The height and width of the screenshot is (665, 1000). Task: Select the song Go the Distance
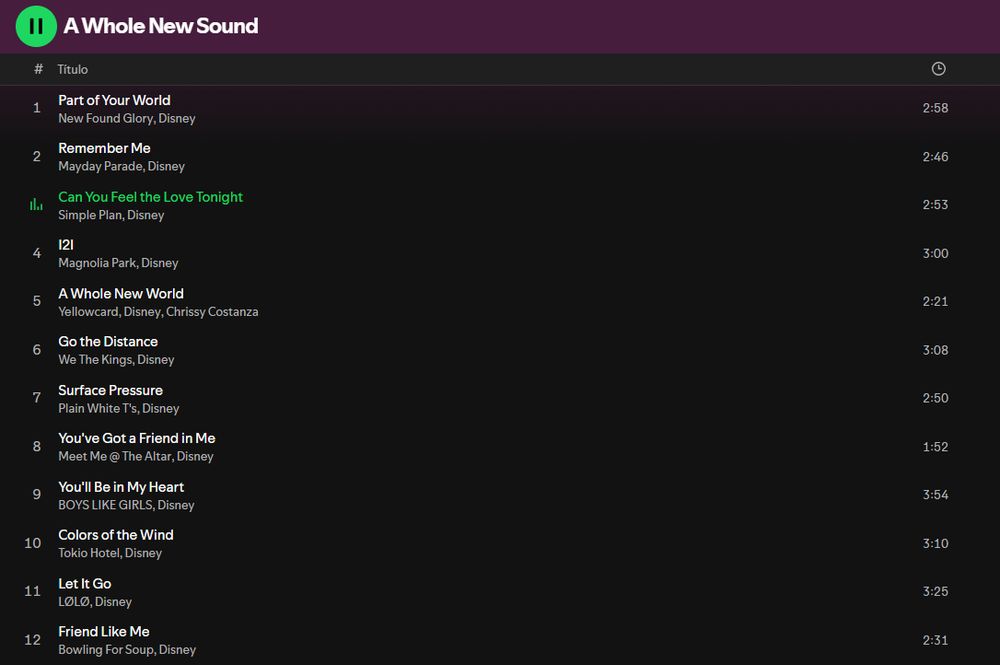(108, 342)
